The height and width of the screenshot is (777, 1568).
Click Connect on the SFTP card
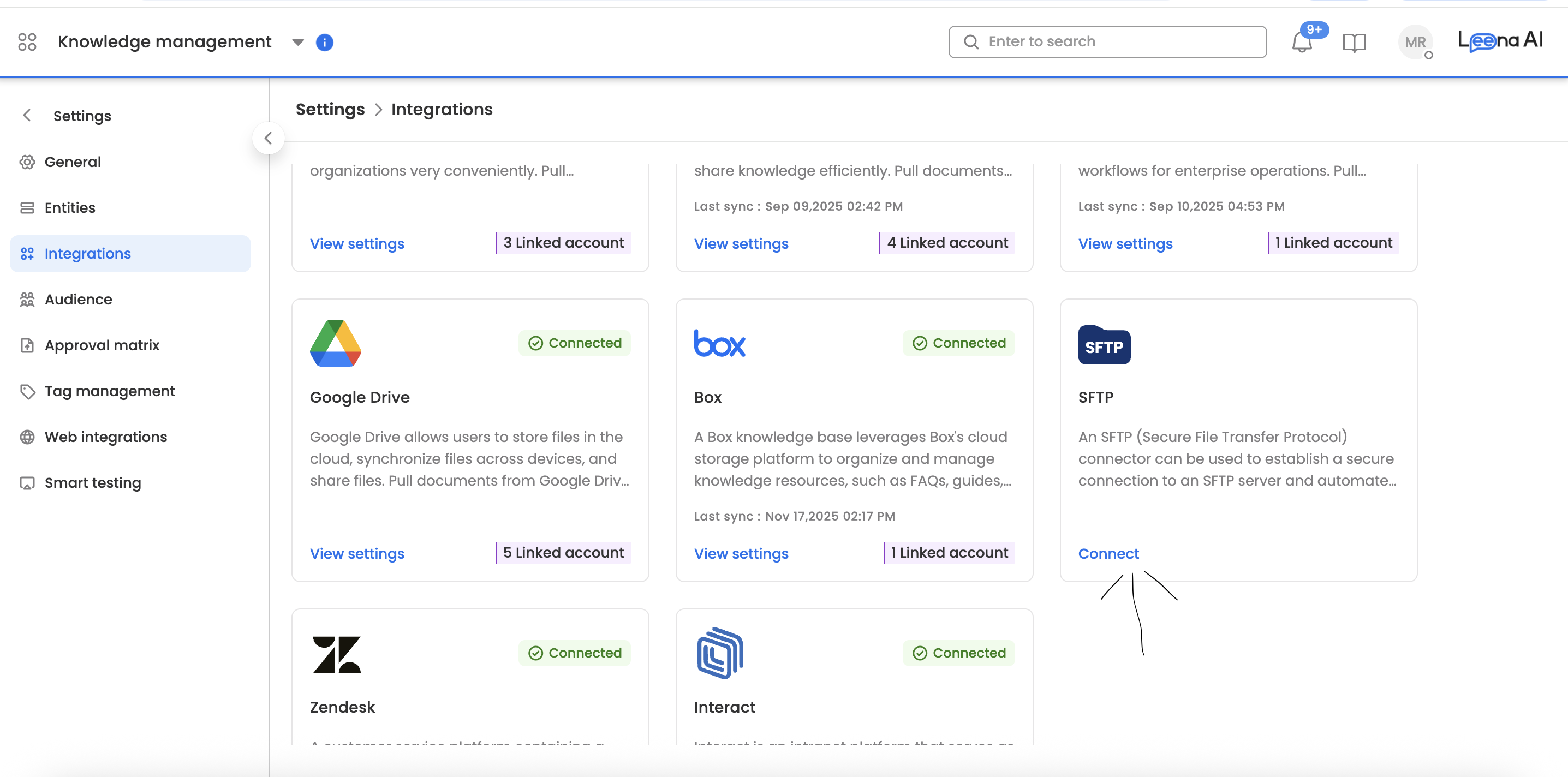[x=1108, y=553]
